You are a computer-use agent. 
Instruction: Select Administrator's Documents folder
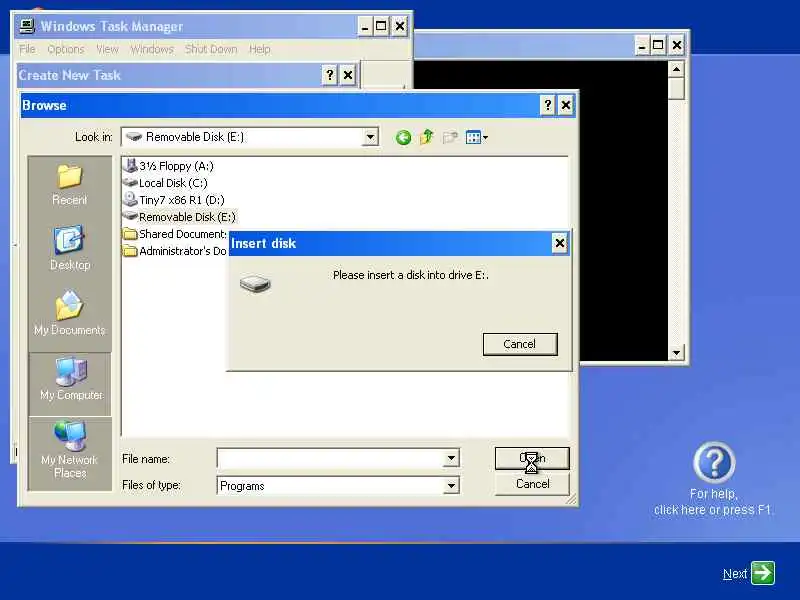[x=175, y=251]
